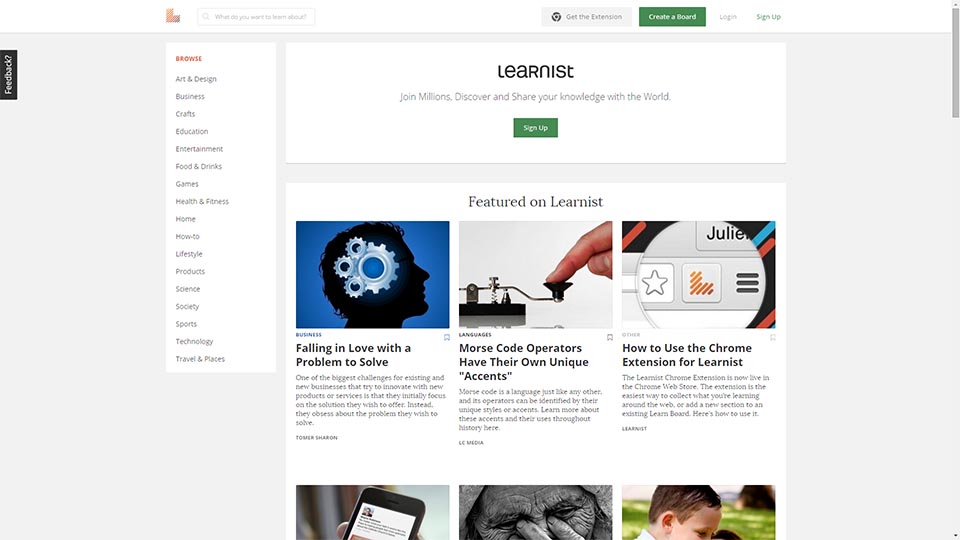Bookmark the Morse Code Operators article
Image resolution: width=960 pixels, height=540 pixels.
coord(610,337)
